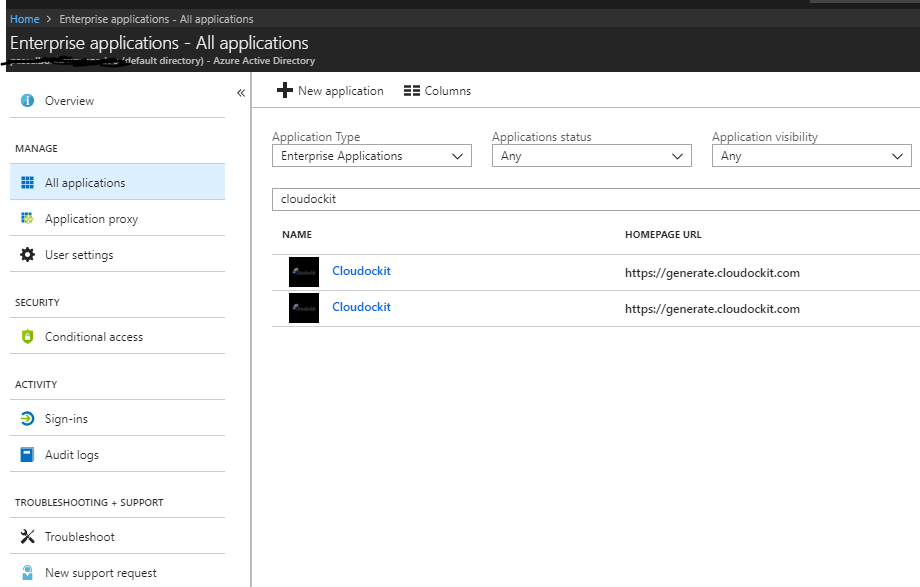
Task: Click the User settings gear icon
Action: [x=27, y=255]
